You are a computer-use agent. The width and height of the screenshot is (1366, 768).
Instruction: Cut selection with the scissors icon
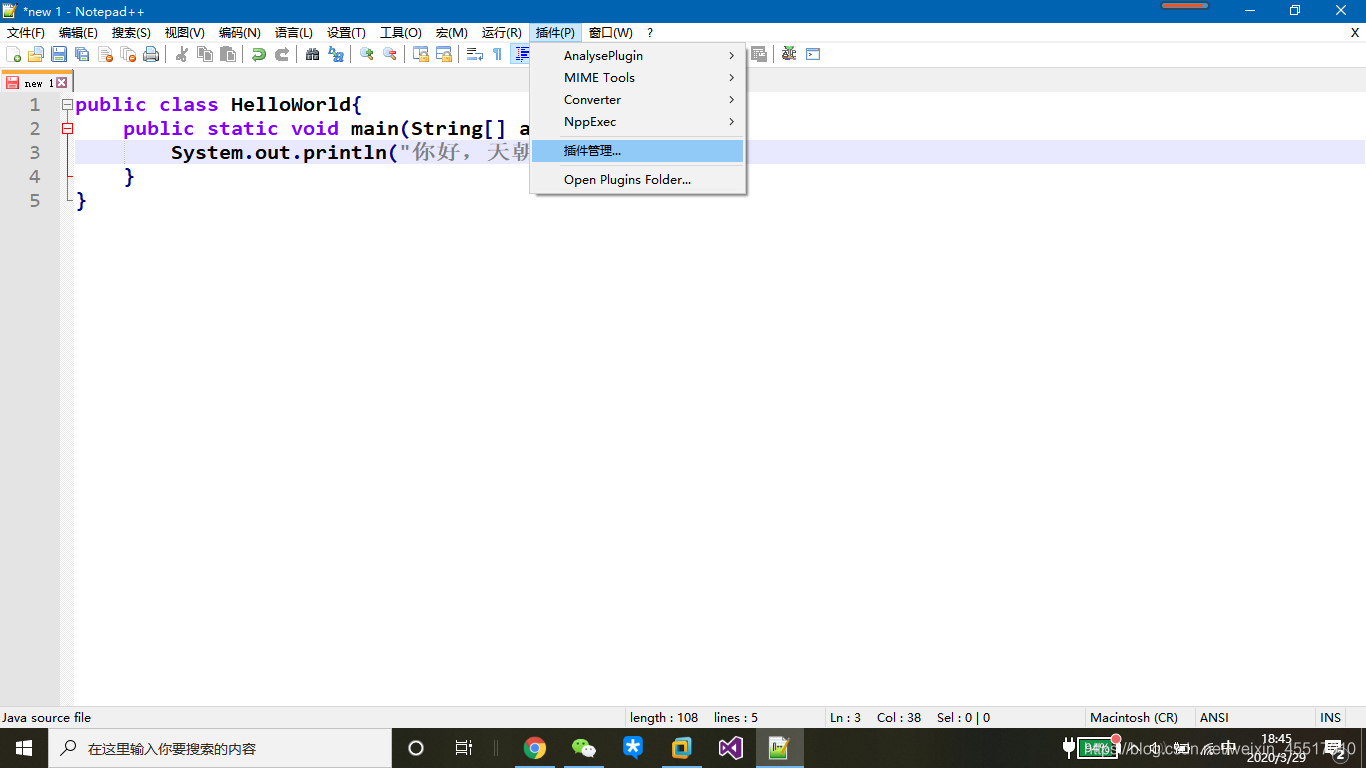[x=182, y=54]
